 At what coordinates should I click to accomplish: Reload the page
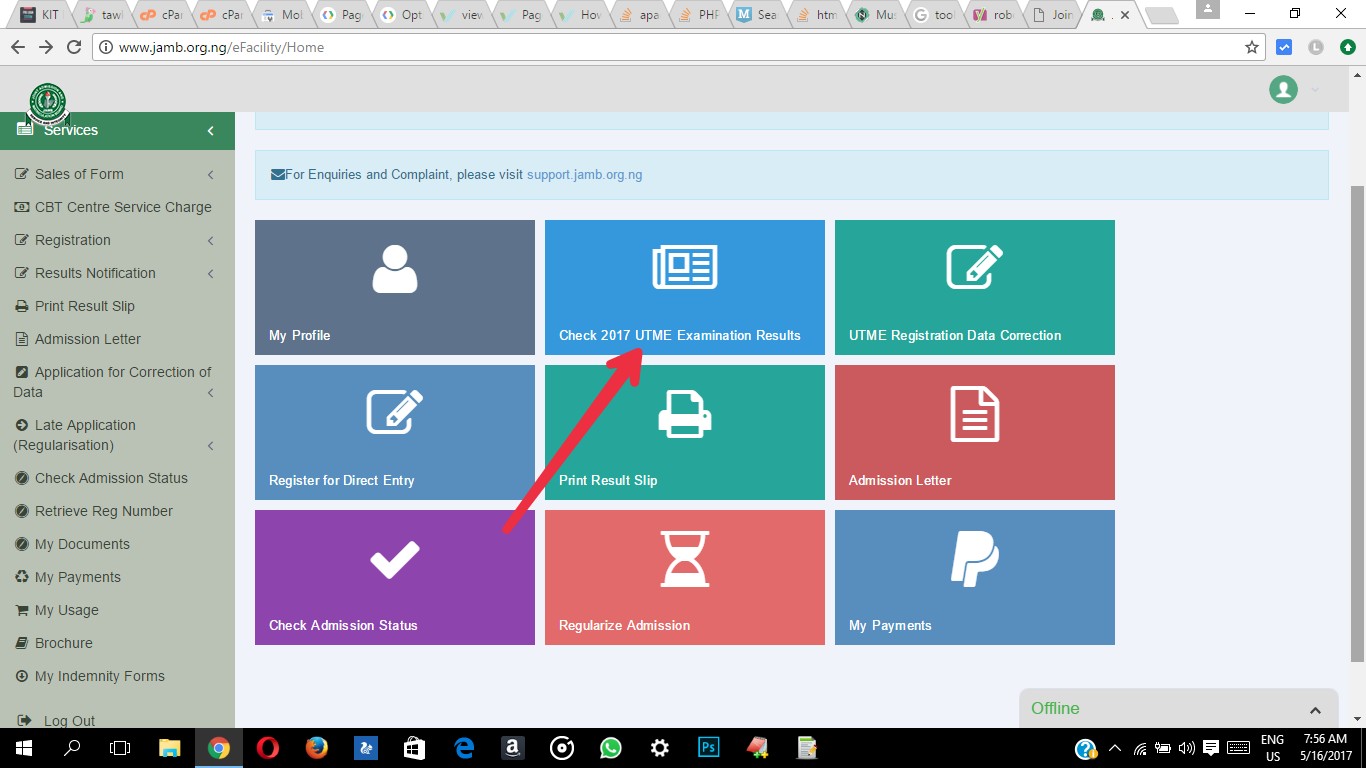[73, 47]
